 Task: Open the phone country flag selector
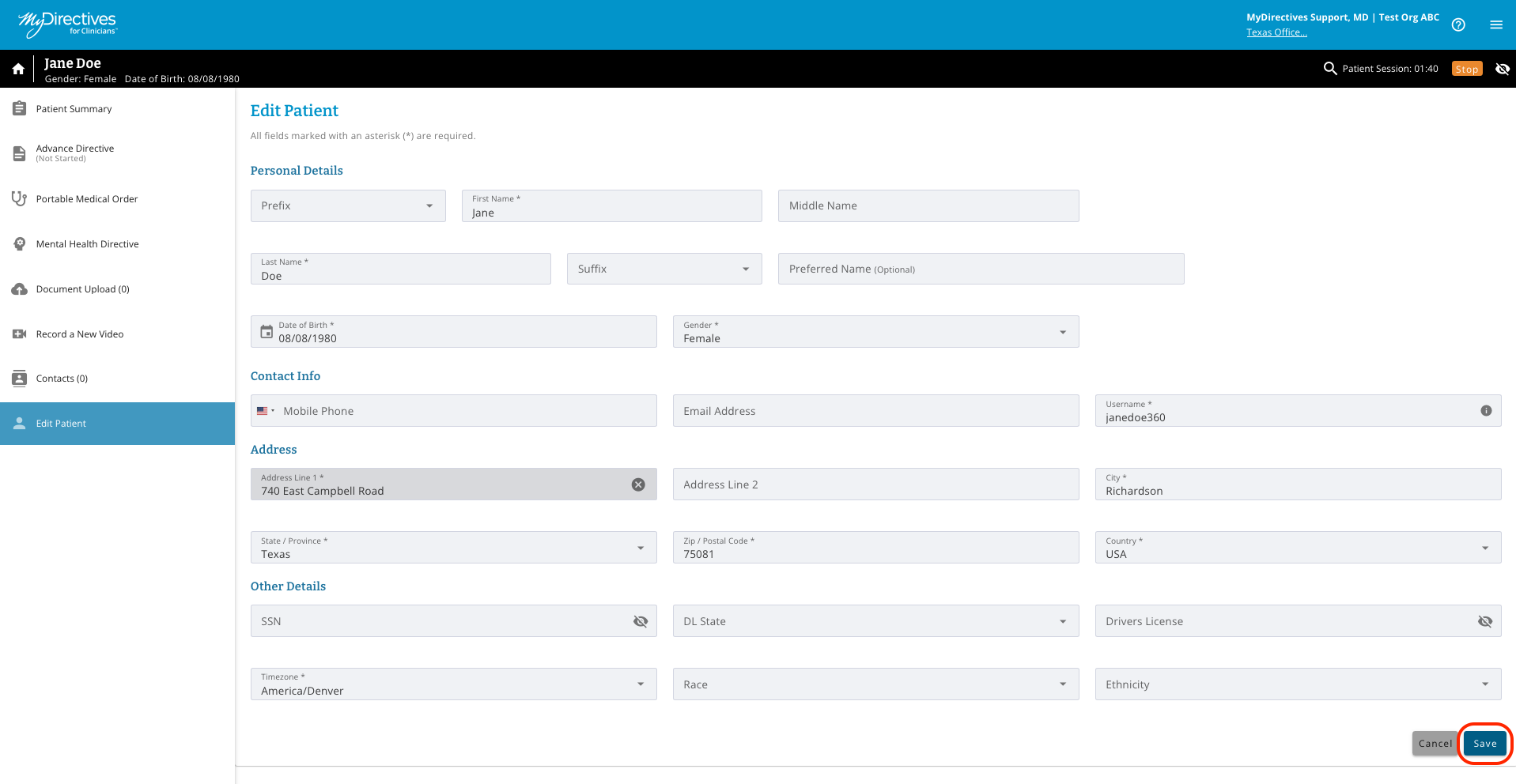pyautogui.click(x=266, y=411)
